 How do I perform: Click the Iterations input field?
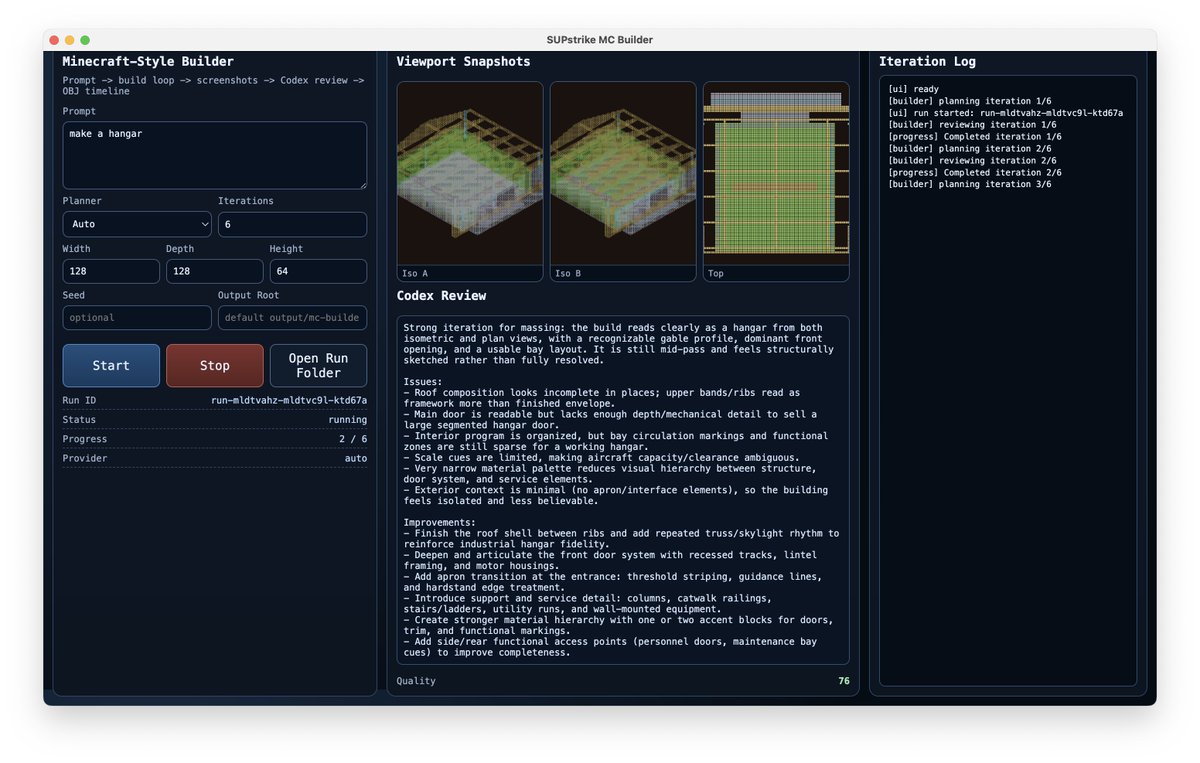point(292,224)
